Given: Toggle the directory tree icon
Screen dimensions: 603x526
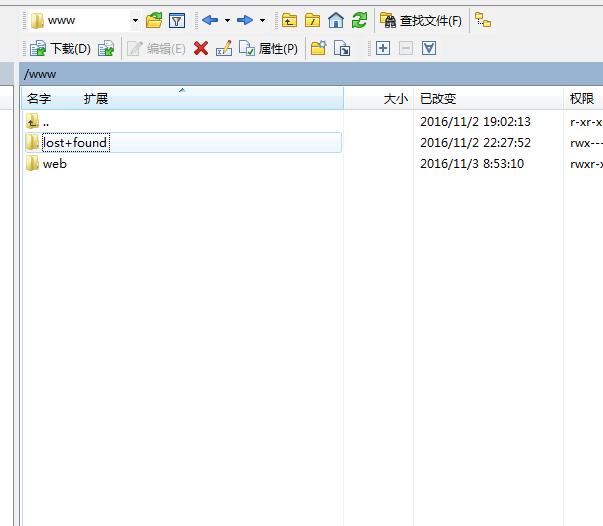Looking at the screenshot, I should tap(483, 20).
